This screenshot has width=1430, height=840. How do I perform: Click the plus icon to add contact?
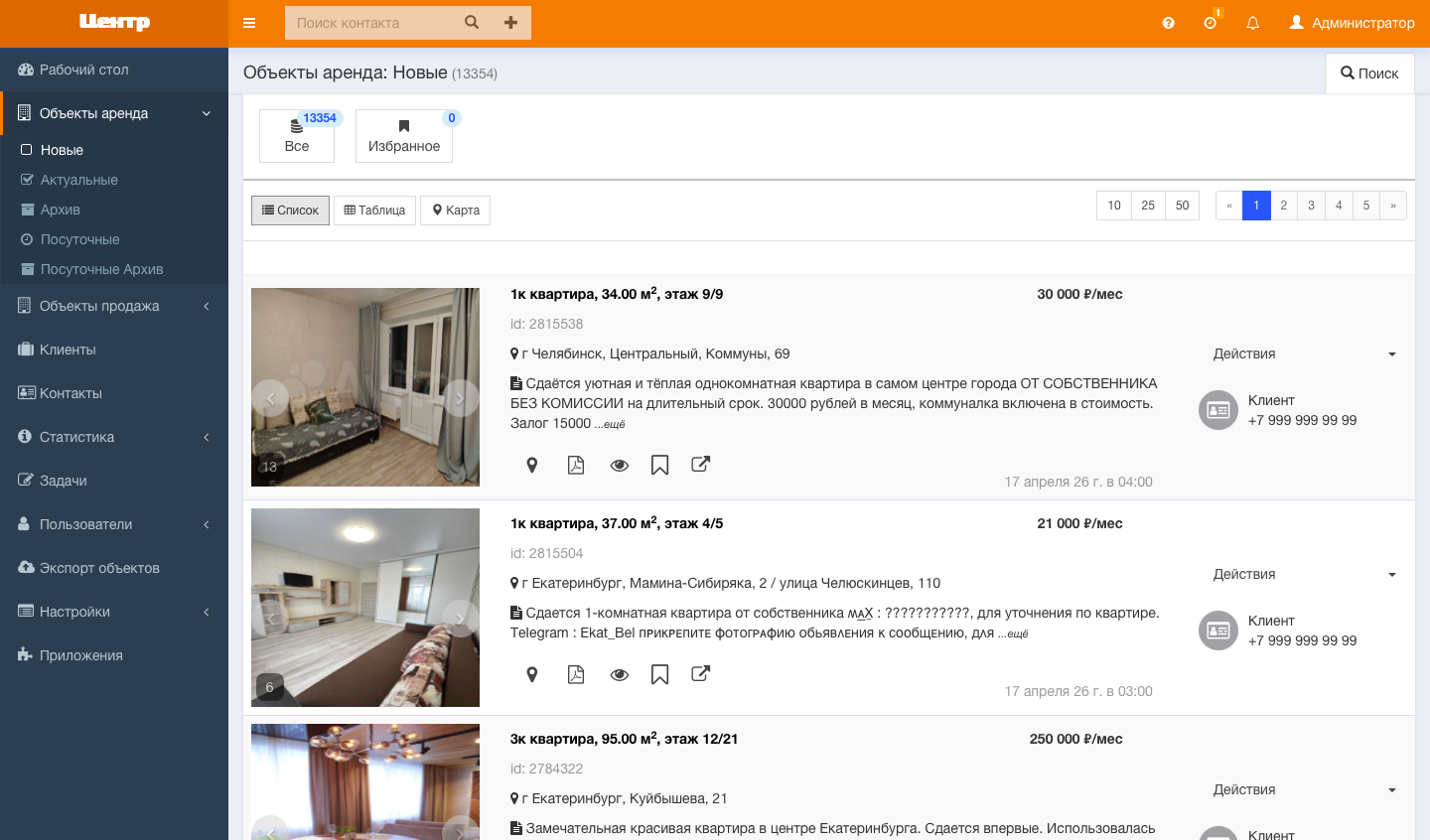[x=510, y=23]
